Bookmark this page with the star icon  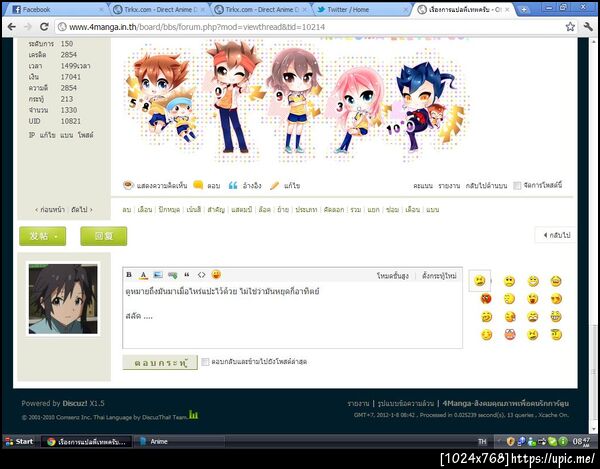click(x=570, y=26)
